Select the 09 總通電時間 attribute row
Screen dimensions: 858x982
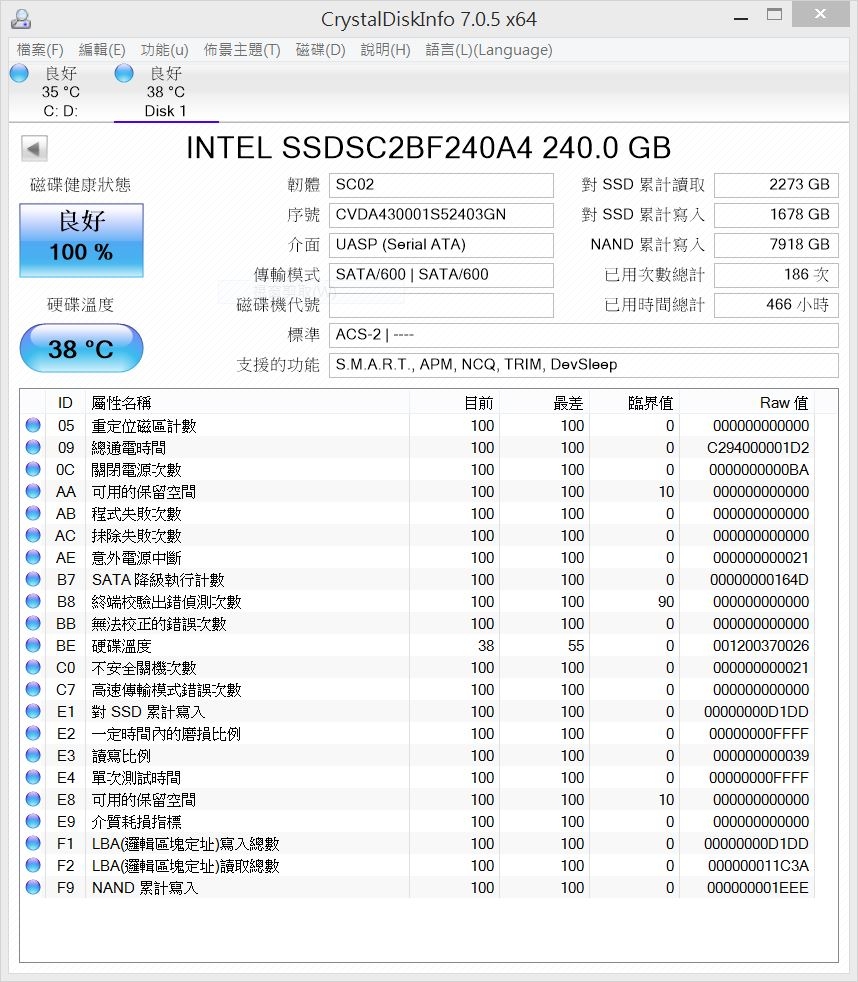click(418, 448)
